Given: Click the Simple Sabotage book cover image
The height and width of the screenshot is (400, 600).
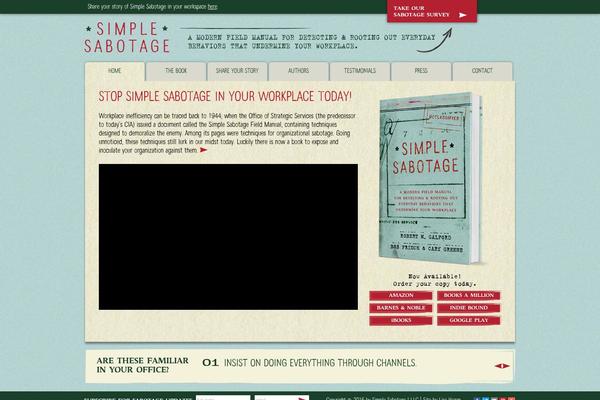Looking at the screenshot, I should point(430,178).
